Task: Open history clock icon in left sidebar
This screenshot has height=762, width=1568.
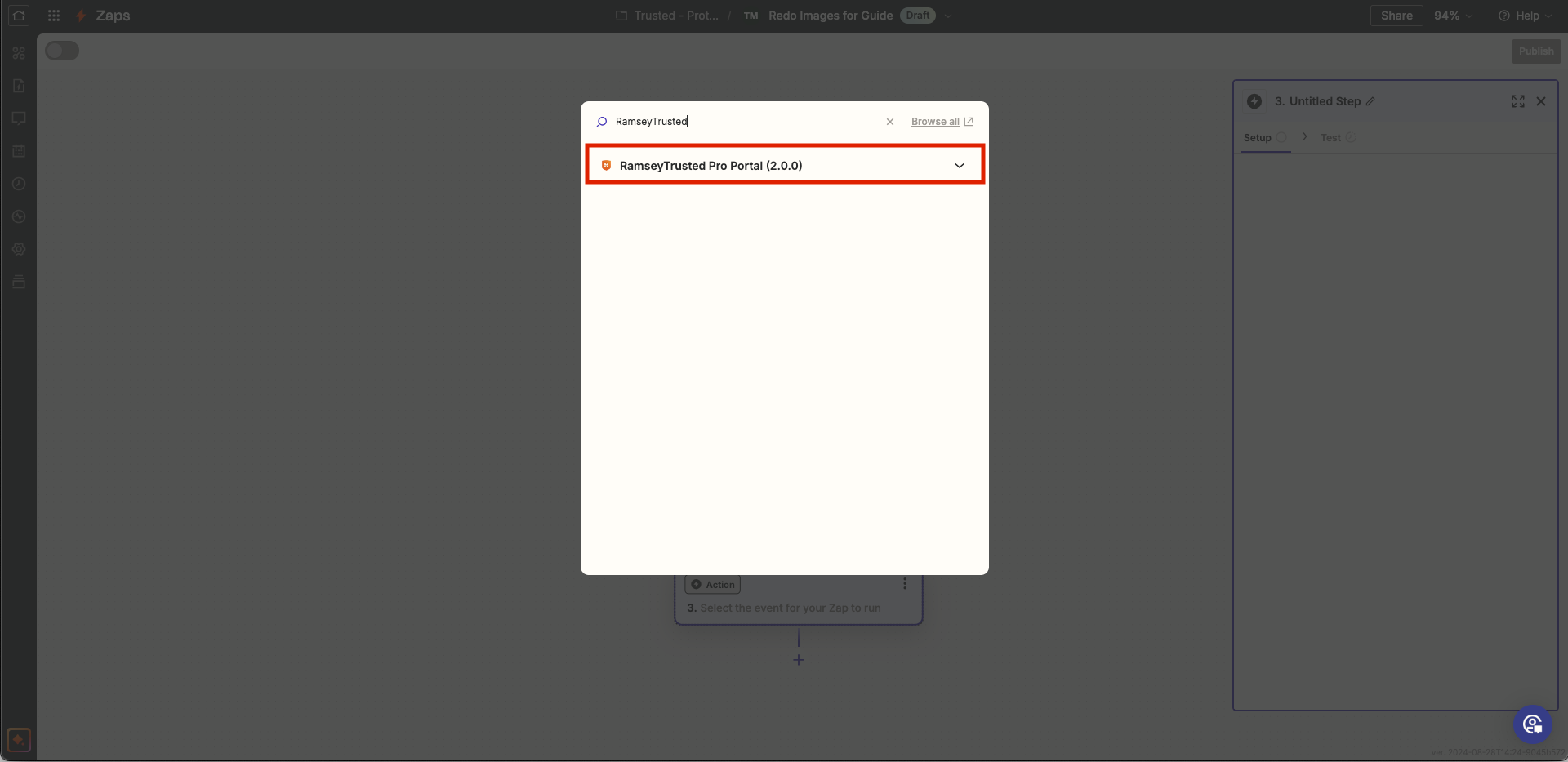Action: coord(19,184)
